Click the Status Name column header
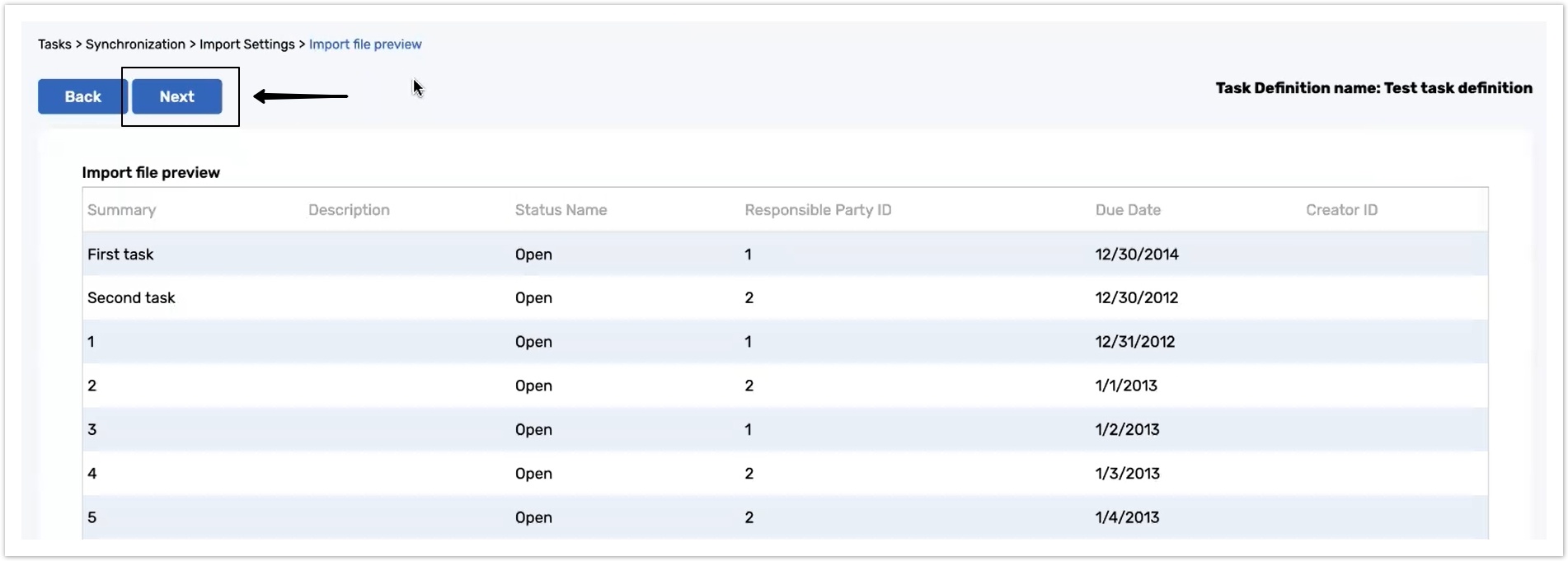The image size is (1568, 561). 561,210
